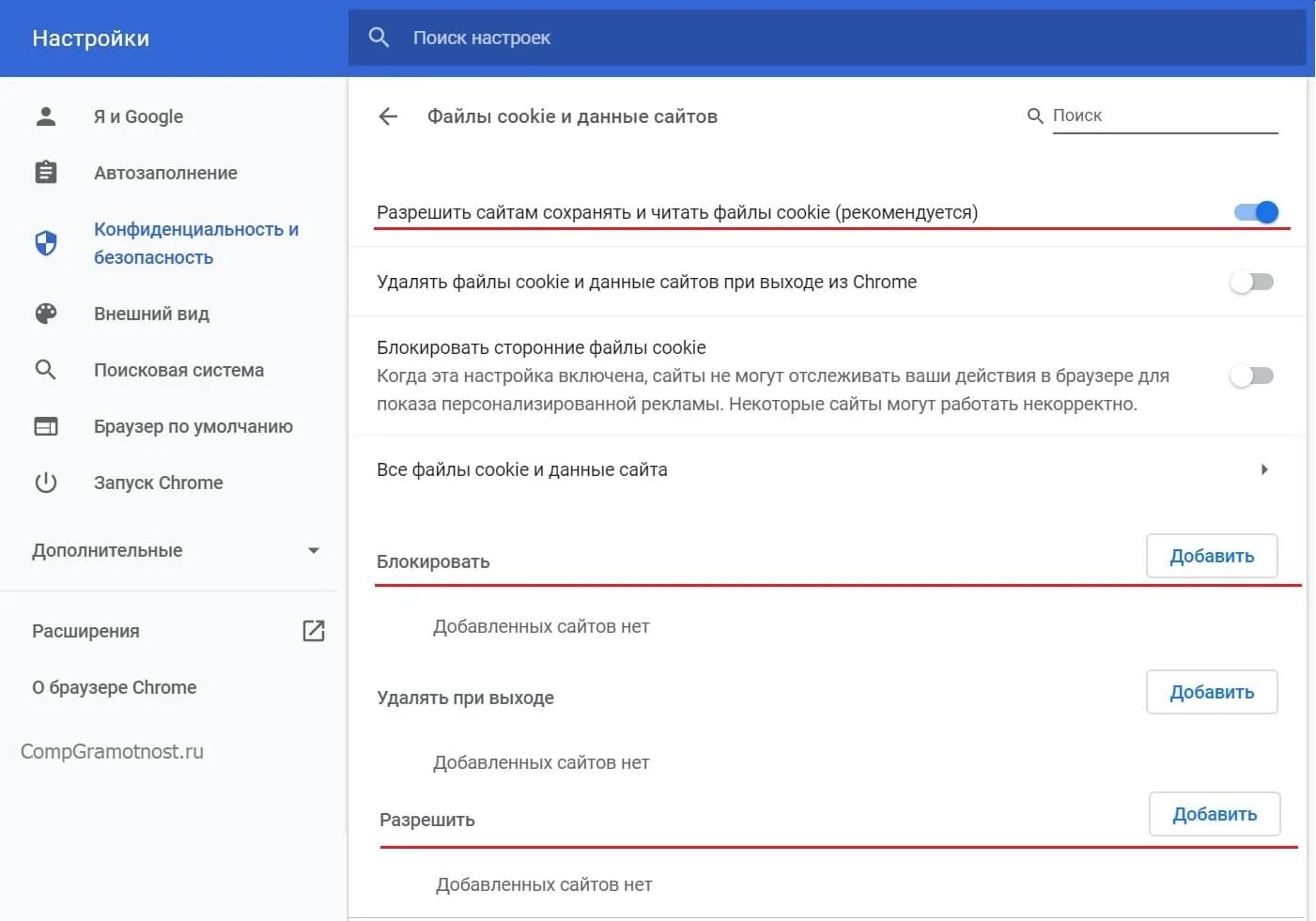This screenshot has height=921, width=1316.
Task: Click the palette icon for Внешний вид
Action: [x=45, y=314]
